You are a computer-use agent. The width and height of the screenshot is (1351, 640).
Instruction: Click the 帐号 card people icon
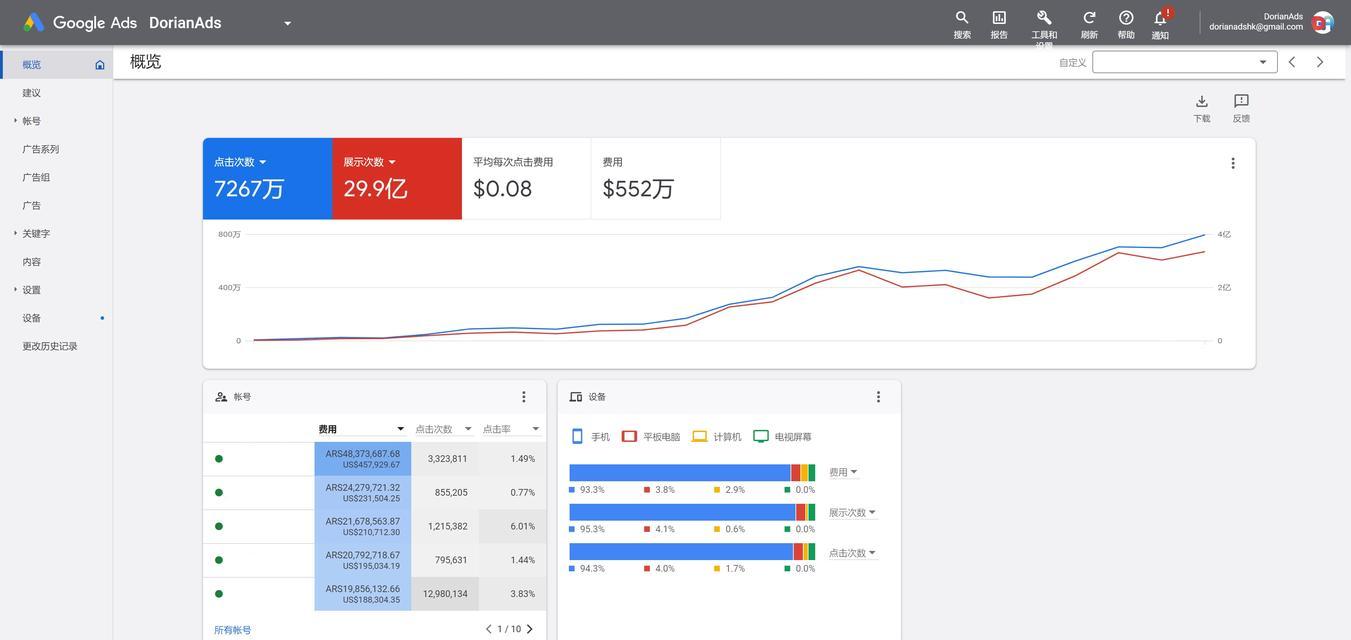[x=221, y=397]
